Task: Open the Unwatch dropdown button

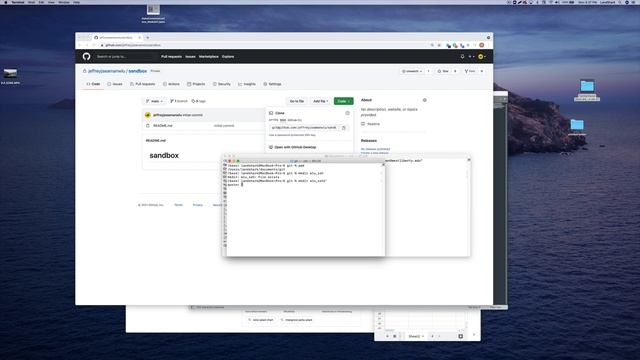Action: (412, 71)
